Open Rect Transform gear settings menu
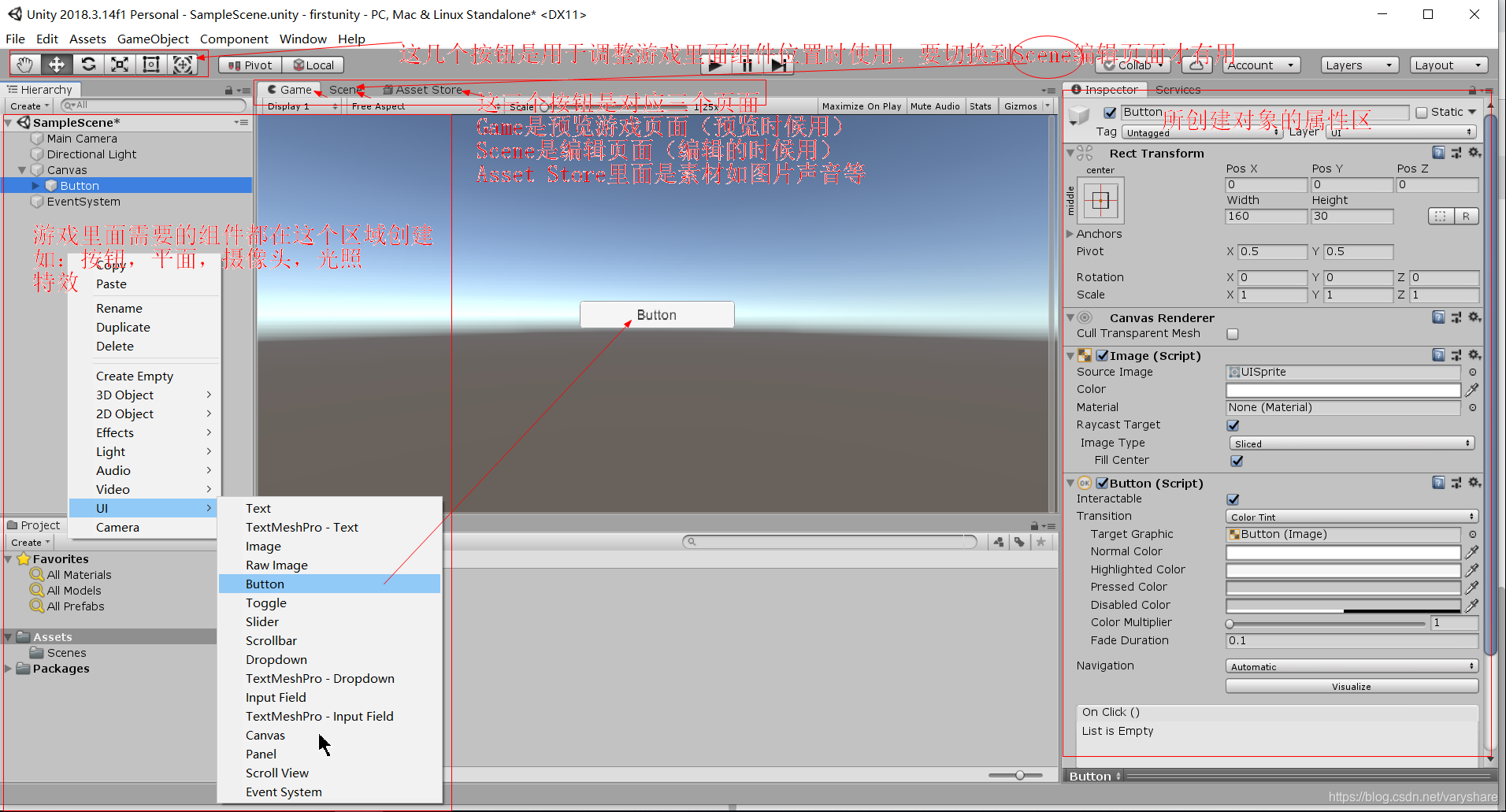Screen dimensions: 1506x812 pos(1474,153)
